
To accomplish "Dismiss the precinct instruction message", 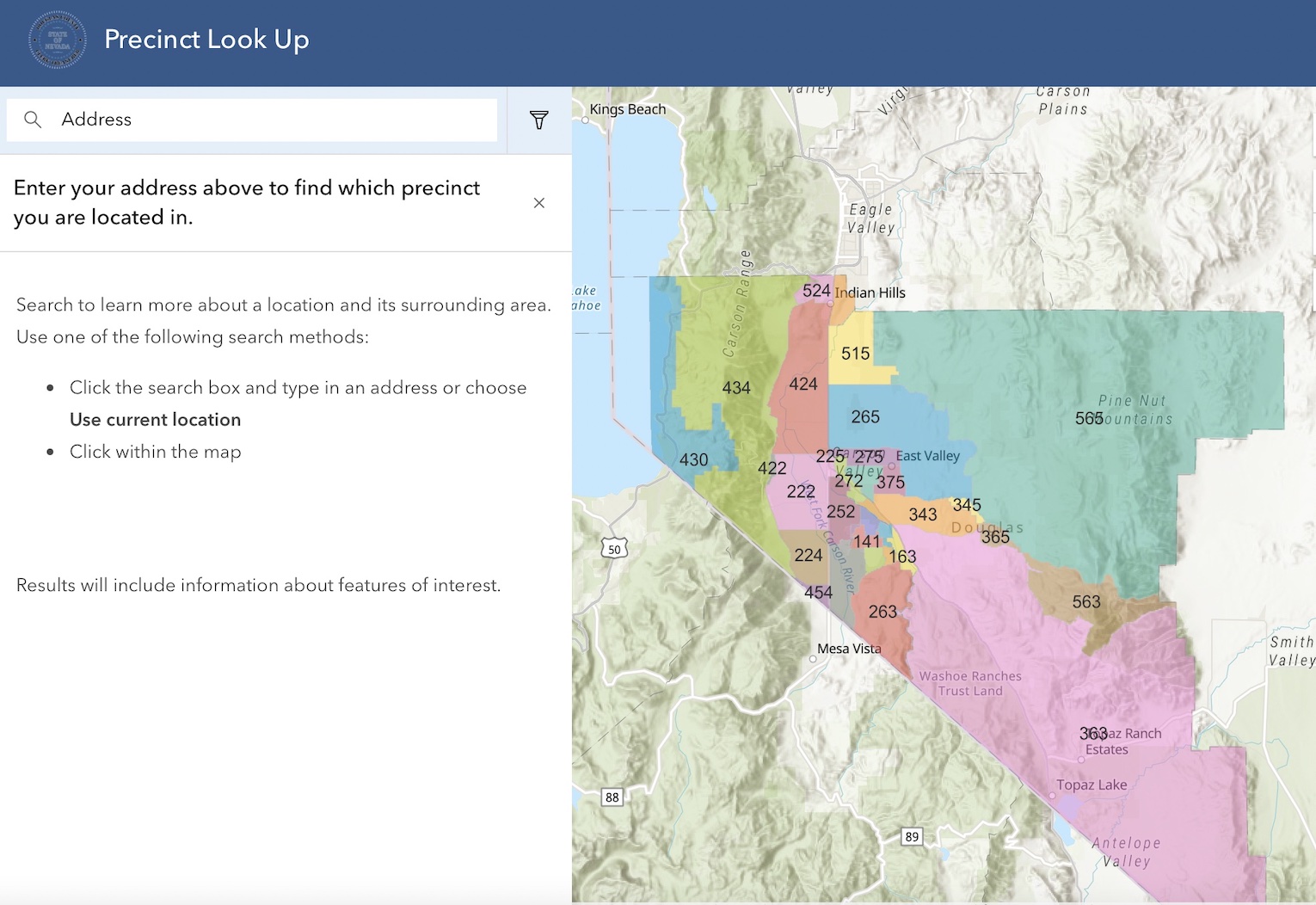I will click(x=539, y=203).
